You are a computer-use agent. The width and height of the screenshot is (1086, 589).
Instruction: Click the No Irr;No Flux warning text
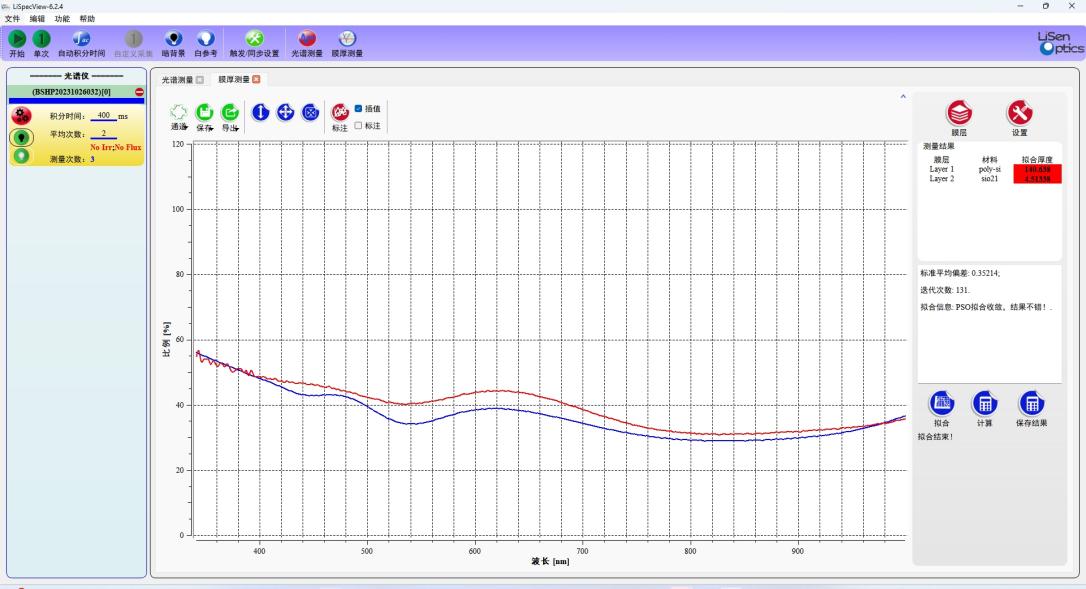point(116,147)
